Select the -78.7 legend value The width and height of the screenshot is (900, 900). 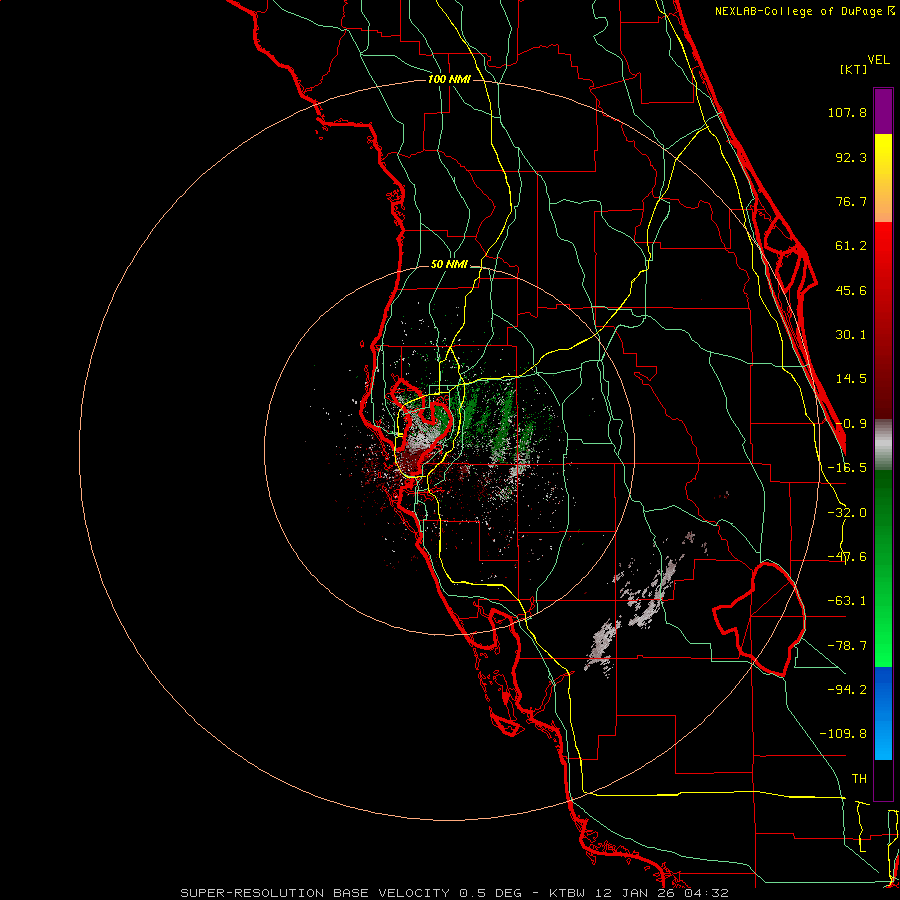(x=847, y=646)
